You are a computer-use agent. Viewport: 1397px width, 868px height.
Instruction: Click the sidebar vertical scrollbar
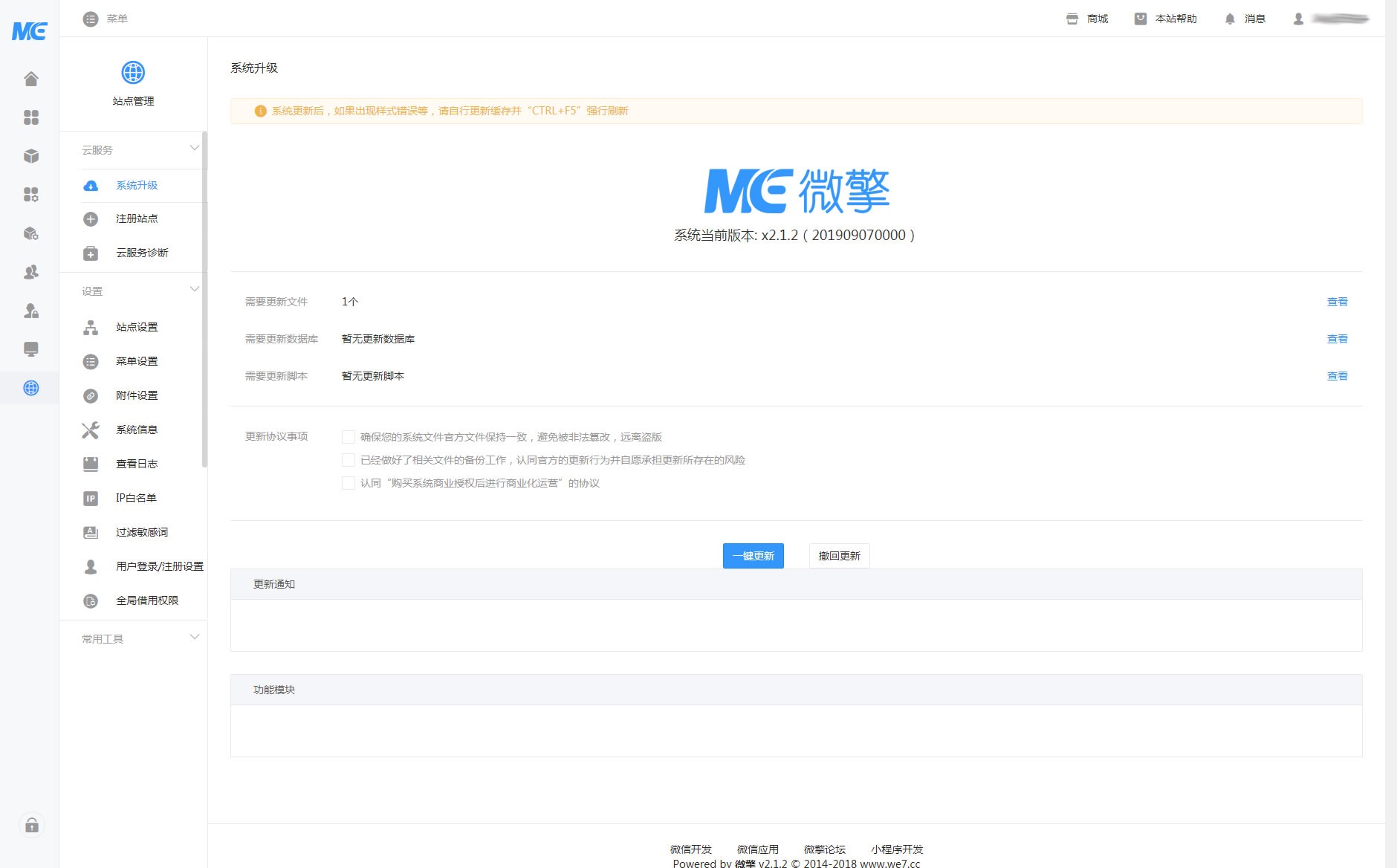pos(204,299)
